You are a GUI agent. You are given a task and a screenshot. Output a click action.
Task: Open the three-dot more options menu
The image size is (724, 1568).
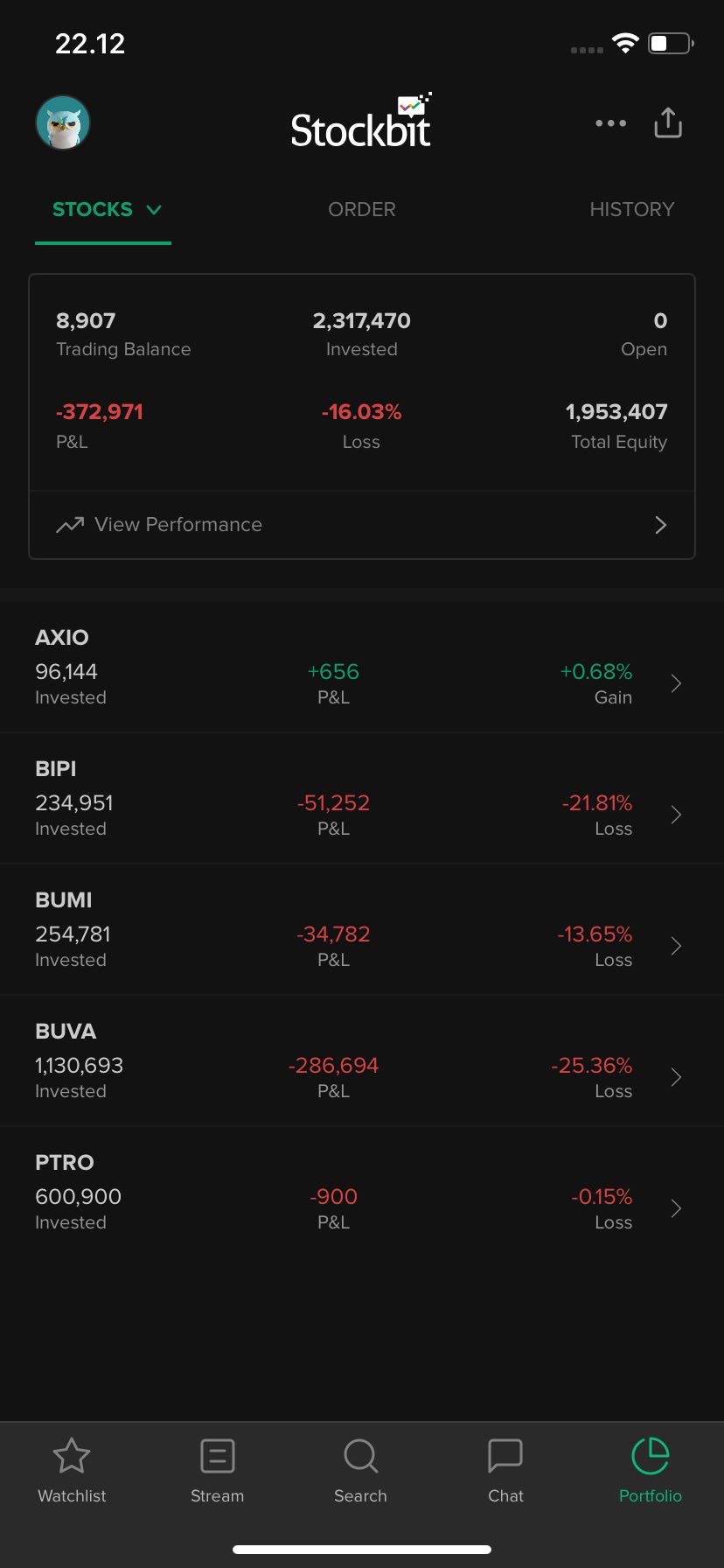610,123
